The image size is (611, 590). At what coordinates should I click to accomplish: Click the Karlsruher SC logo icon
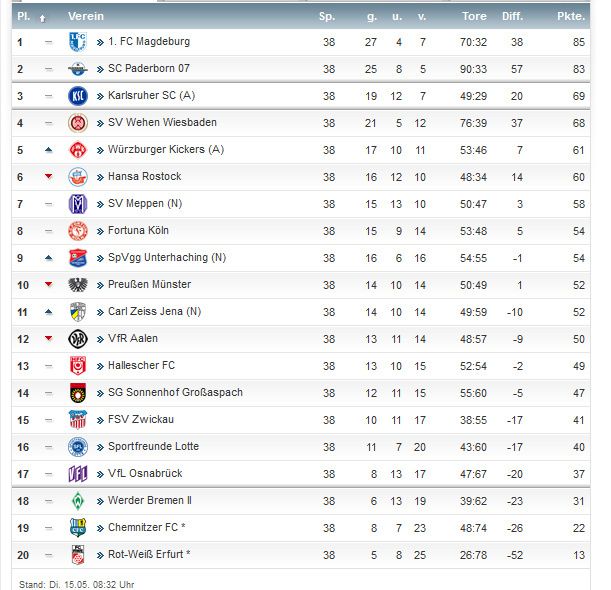(77, 96)
